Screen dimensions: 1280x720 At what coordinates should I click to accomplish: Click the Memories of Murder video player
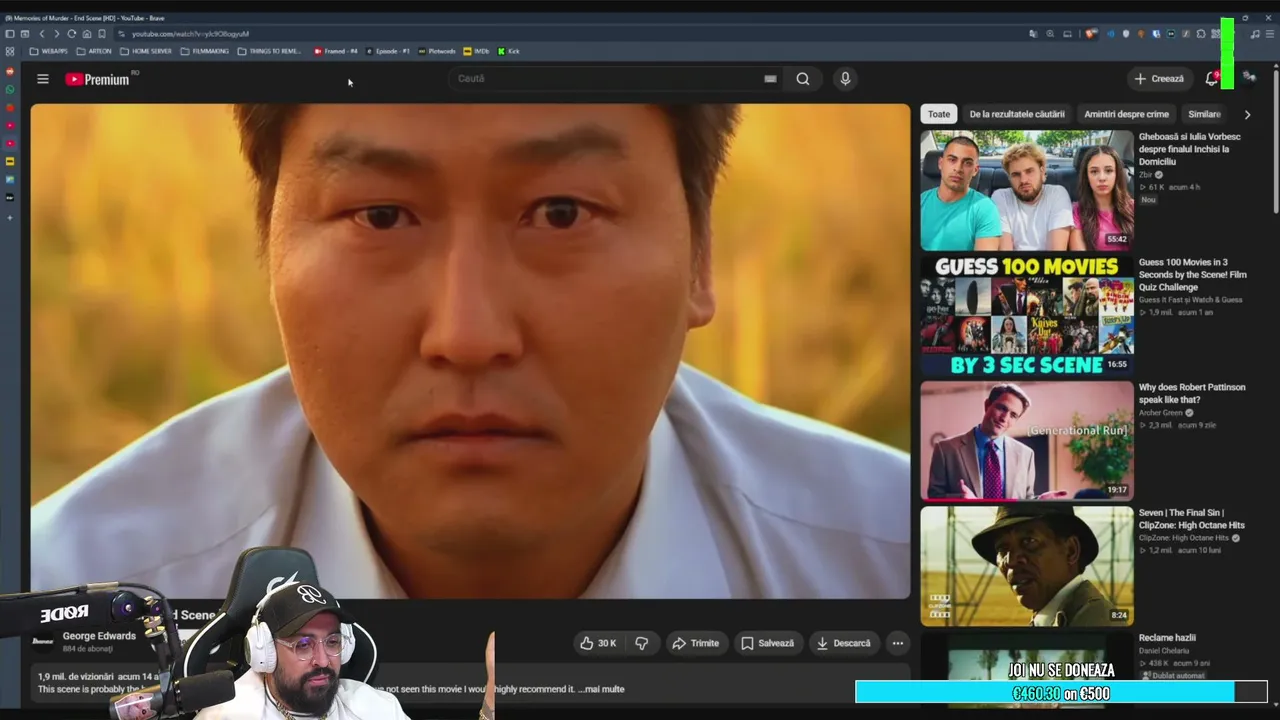click(x=470, y=351)
